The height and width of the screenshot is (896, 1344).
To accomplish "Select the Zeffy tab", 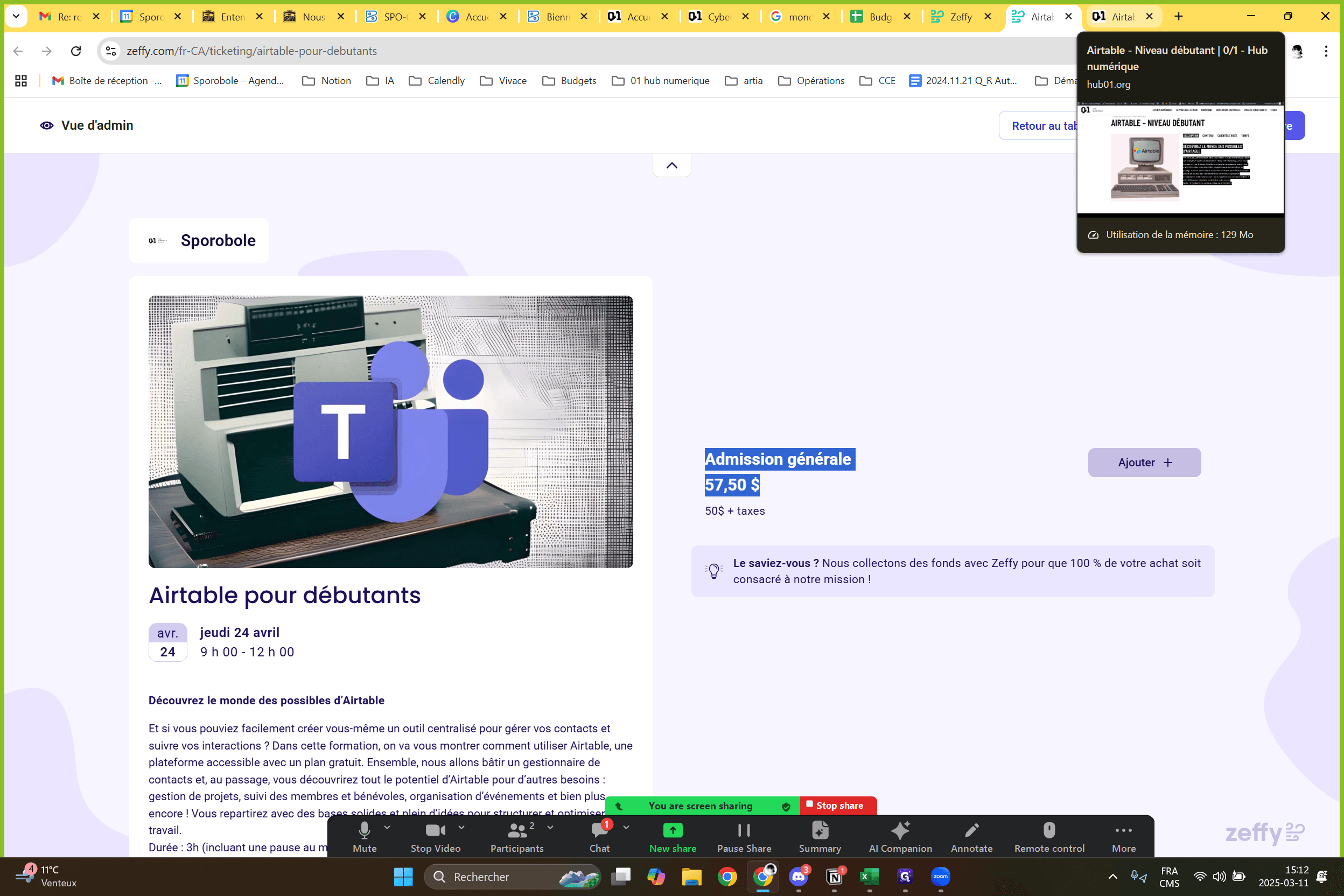I will click(961, 17).
